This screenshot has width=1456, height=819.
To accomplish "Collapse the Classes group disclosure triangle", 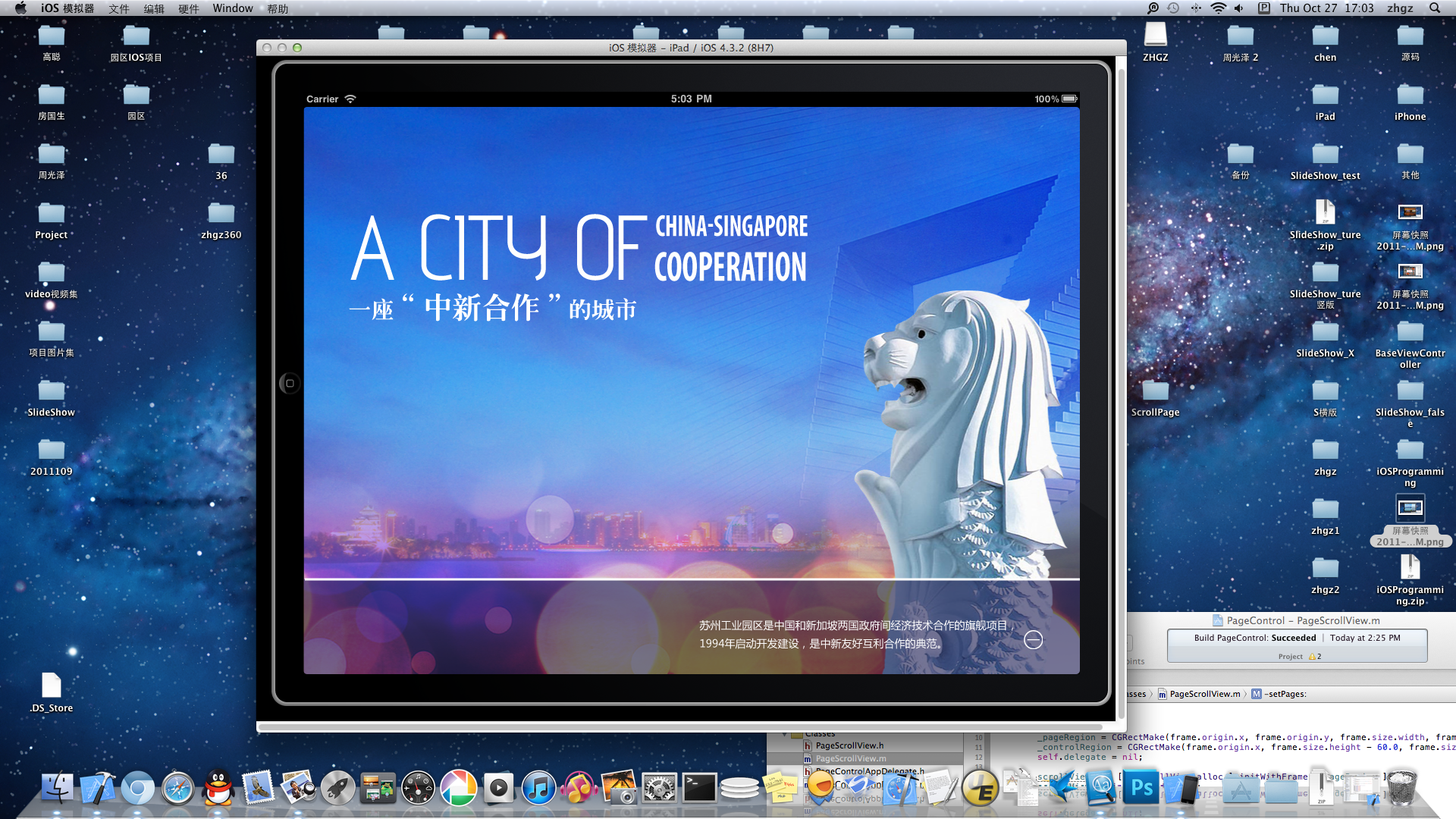I will coord(785,735).
